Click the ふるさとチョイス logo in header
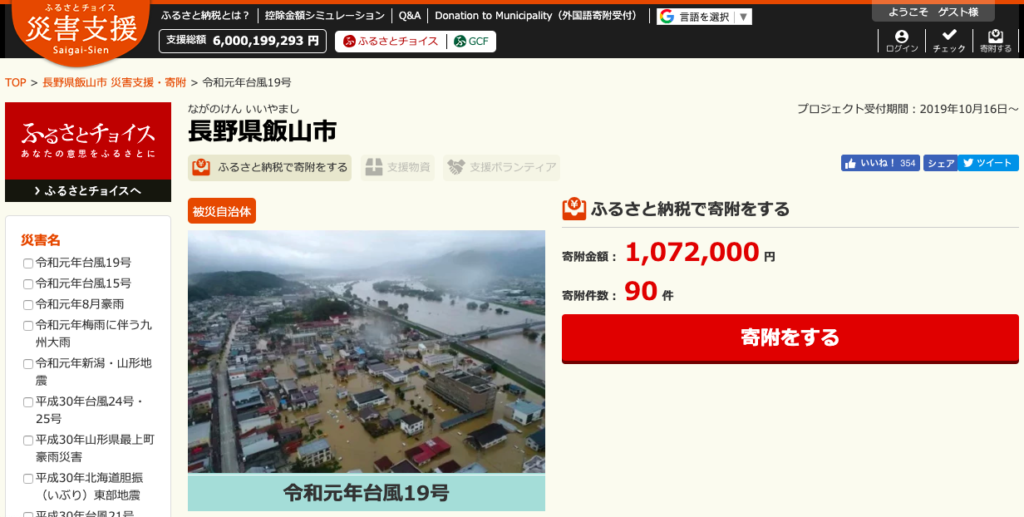The image size is (1024, 517). point(391,41)
